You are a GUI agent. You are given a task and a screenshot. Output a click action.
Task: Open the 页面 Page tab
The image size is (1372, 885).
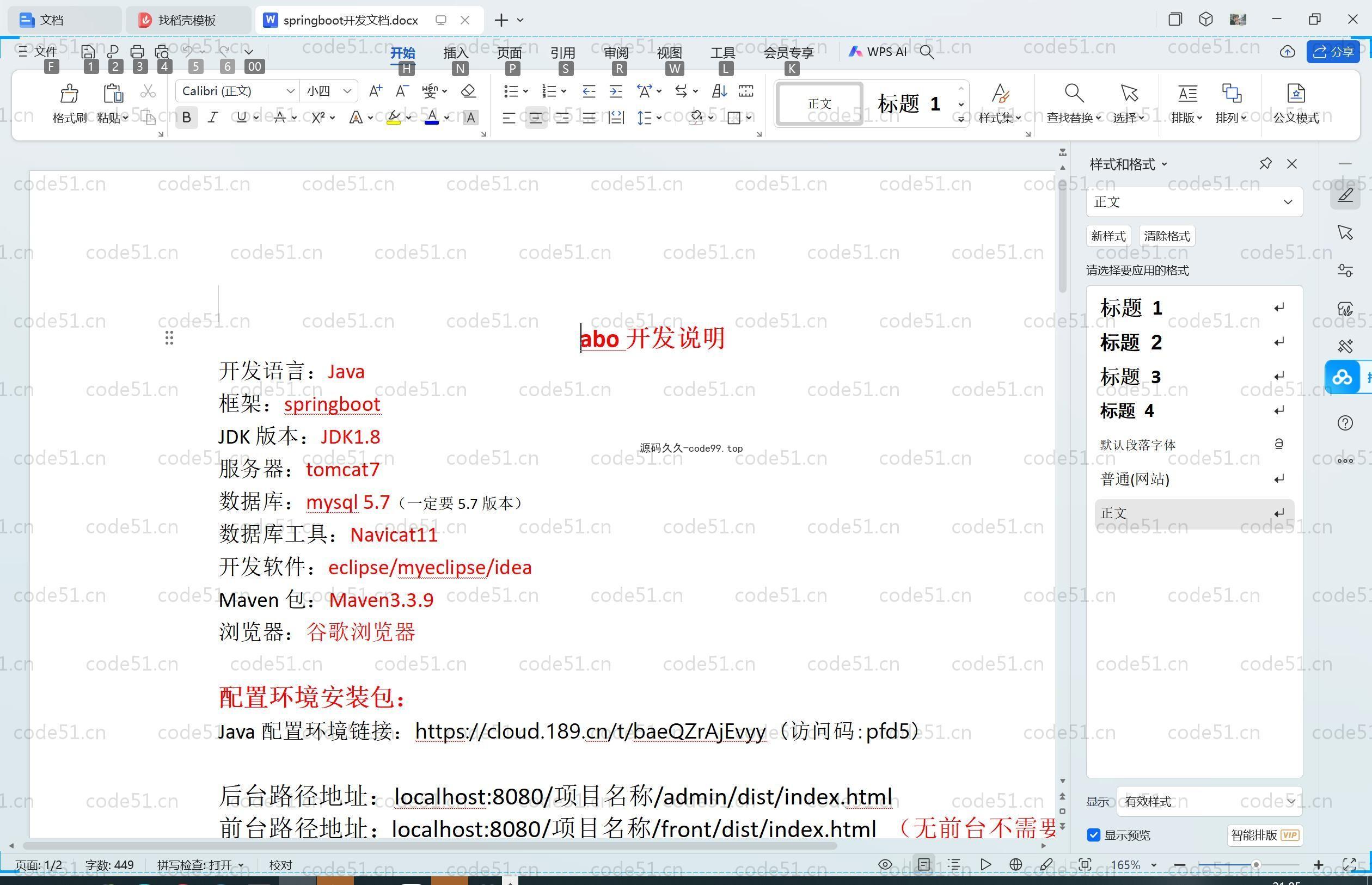coord(509,52)
